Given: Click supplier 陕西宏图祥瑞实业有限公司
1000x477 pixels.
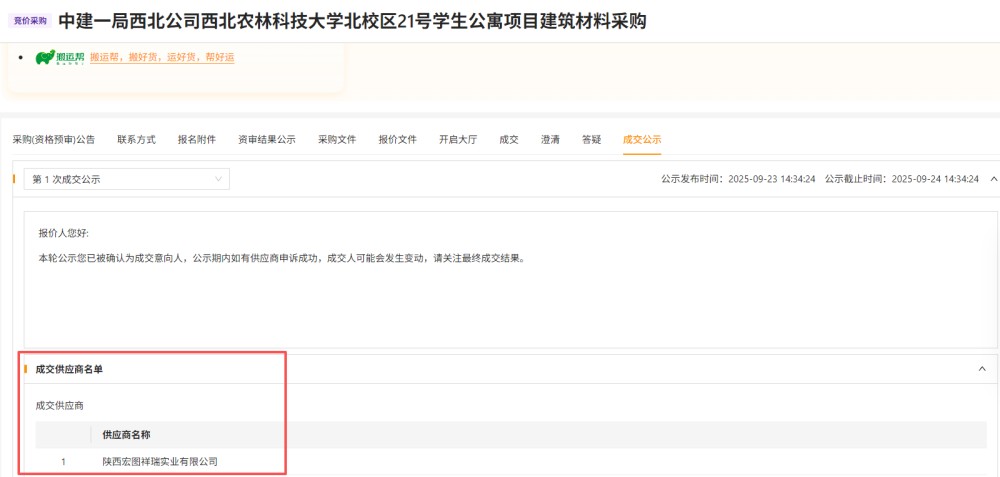Looking at the screenshot, I should [160, 461].
